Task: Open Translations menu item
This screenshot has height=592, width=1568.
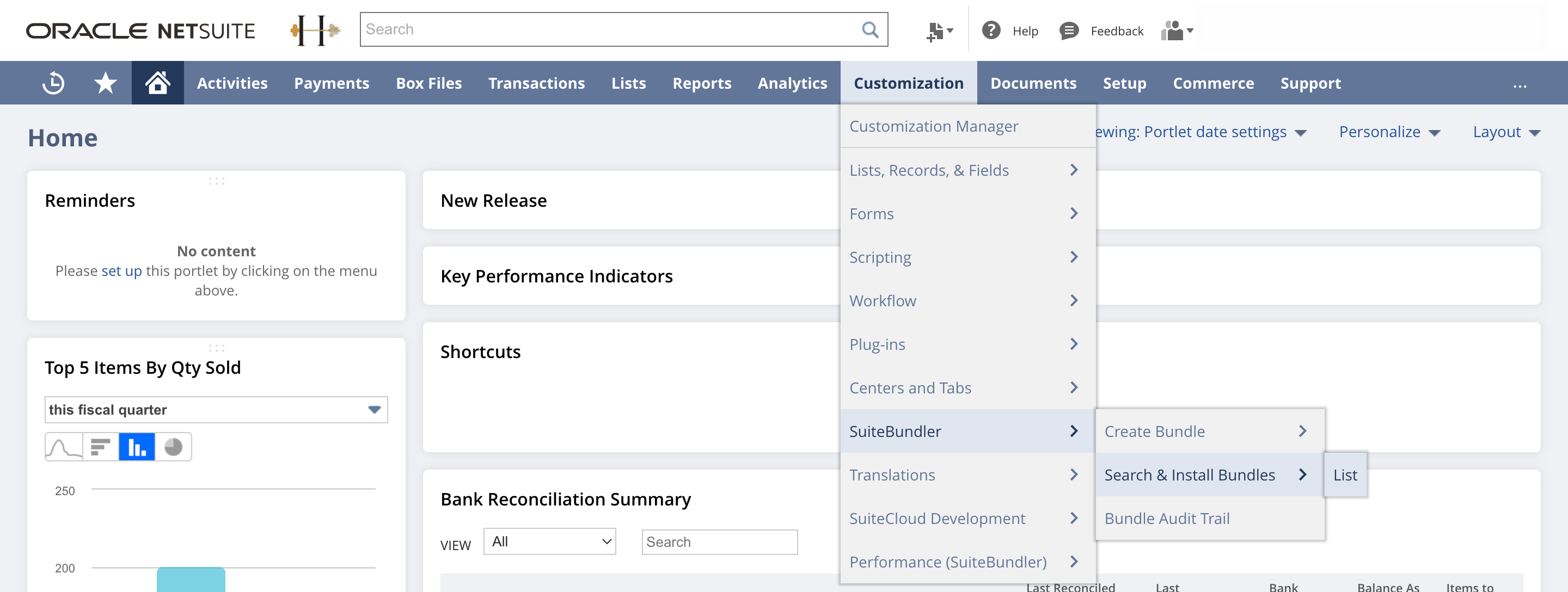Action: [x=968, y=474]
